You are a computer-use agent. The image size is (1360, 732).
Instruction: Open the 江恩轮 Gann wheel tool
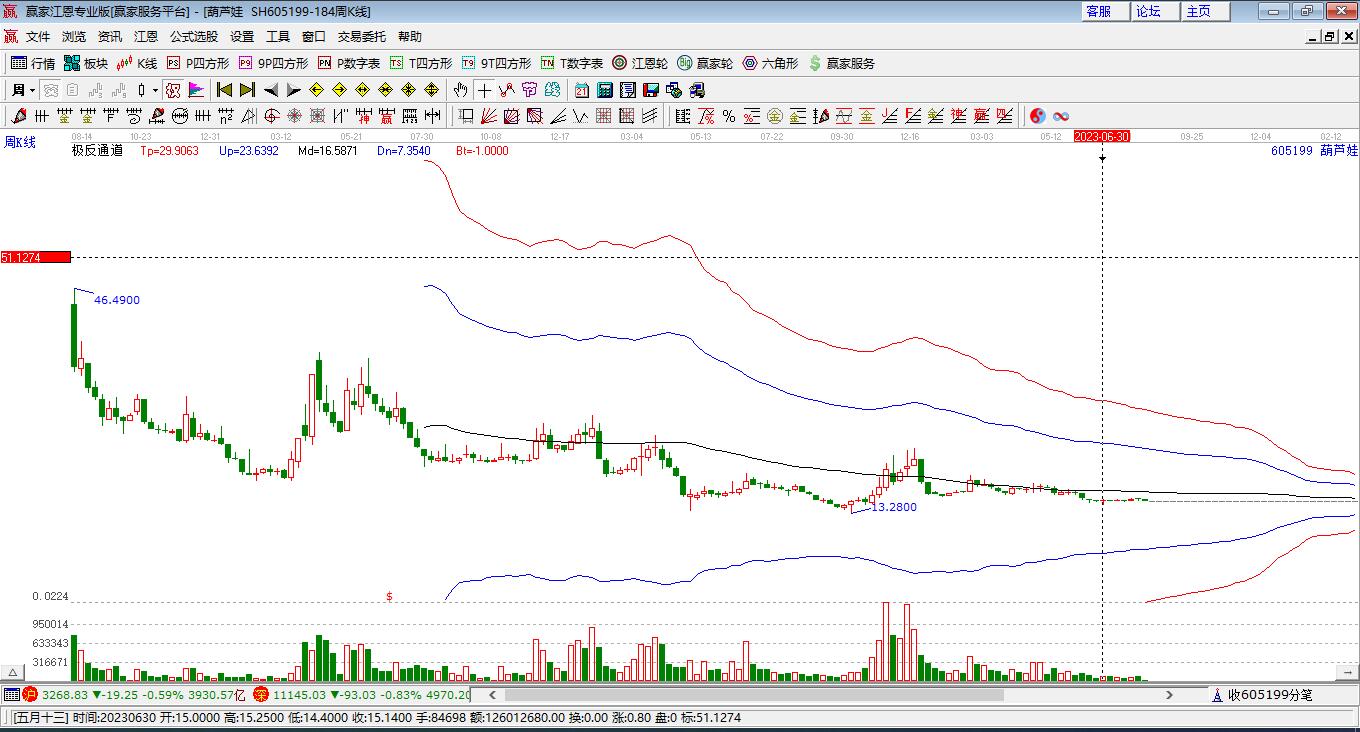640,63
